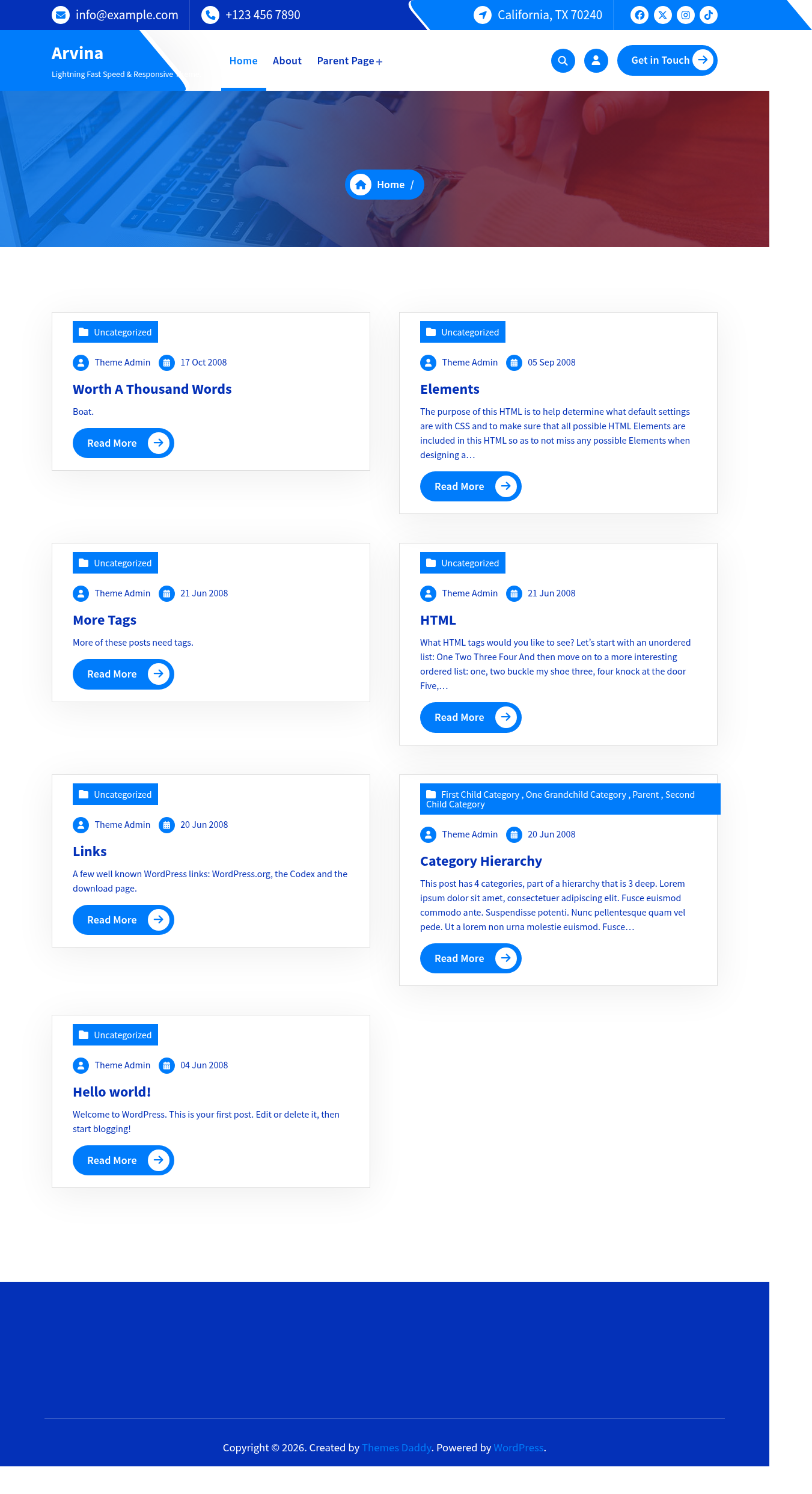This screenshot has height=1494, width=812.
Task: Open the search icon in header
Action: [x=563, y=61]
